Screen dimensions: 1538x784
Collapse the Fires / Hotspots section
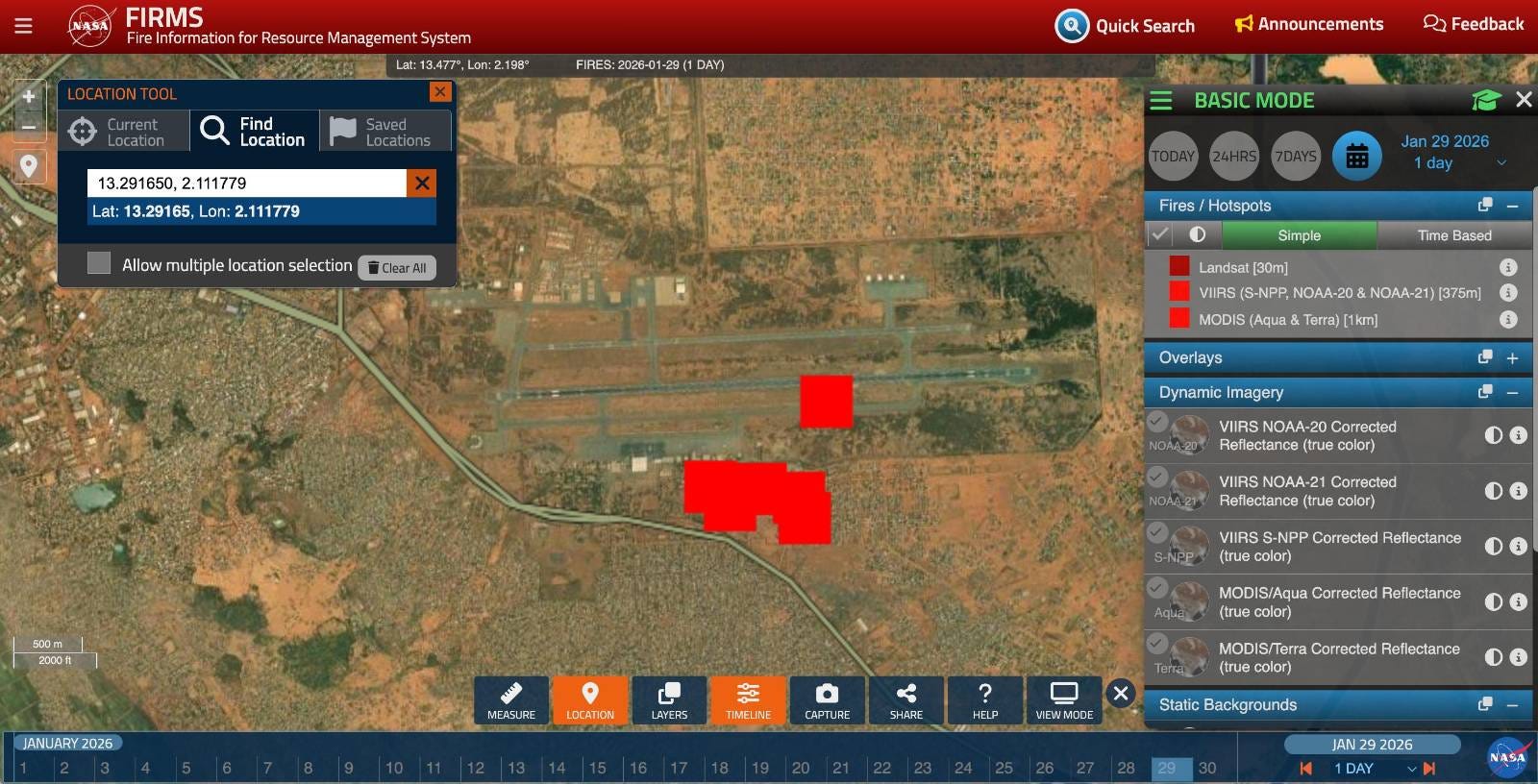tap(1512, 206)
